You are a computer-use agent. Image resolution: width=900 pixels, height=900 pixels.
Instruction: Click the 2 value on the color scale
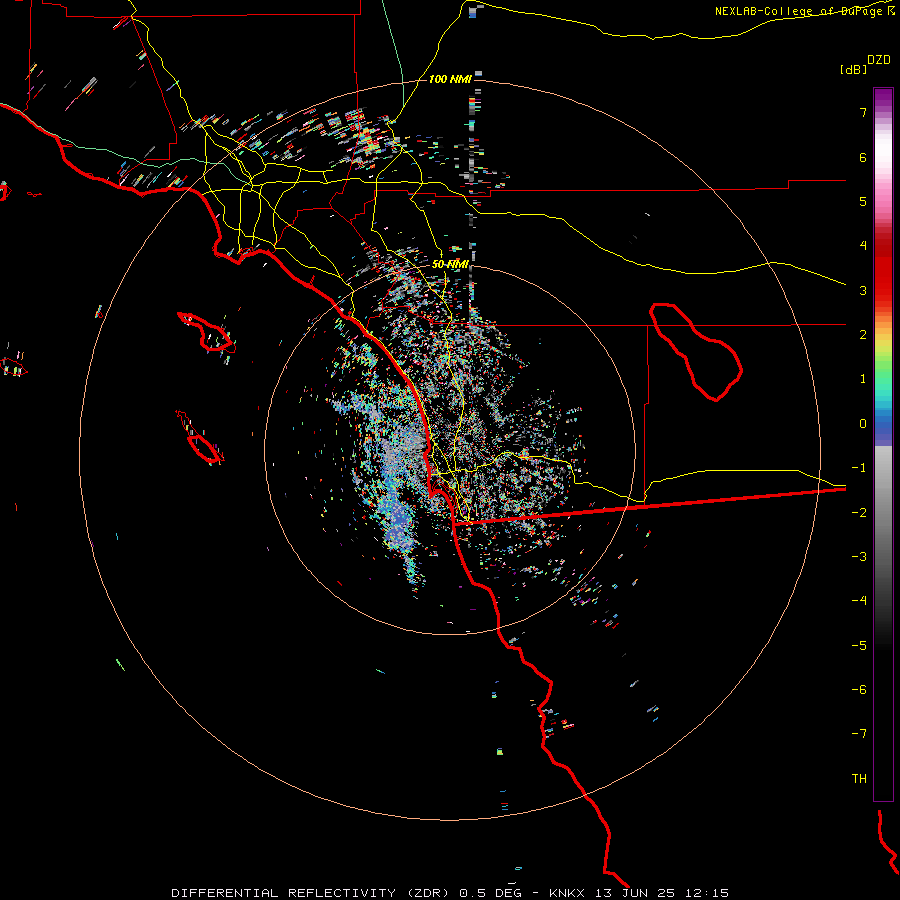pos(863,335)
